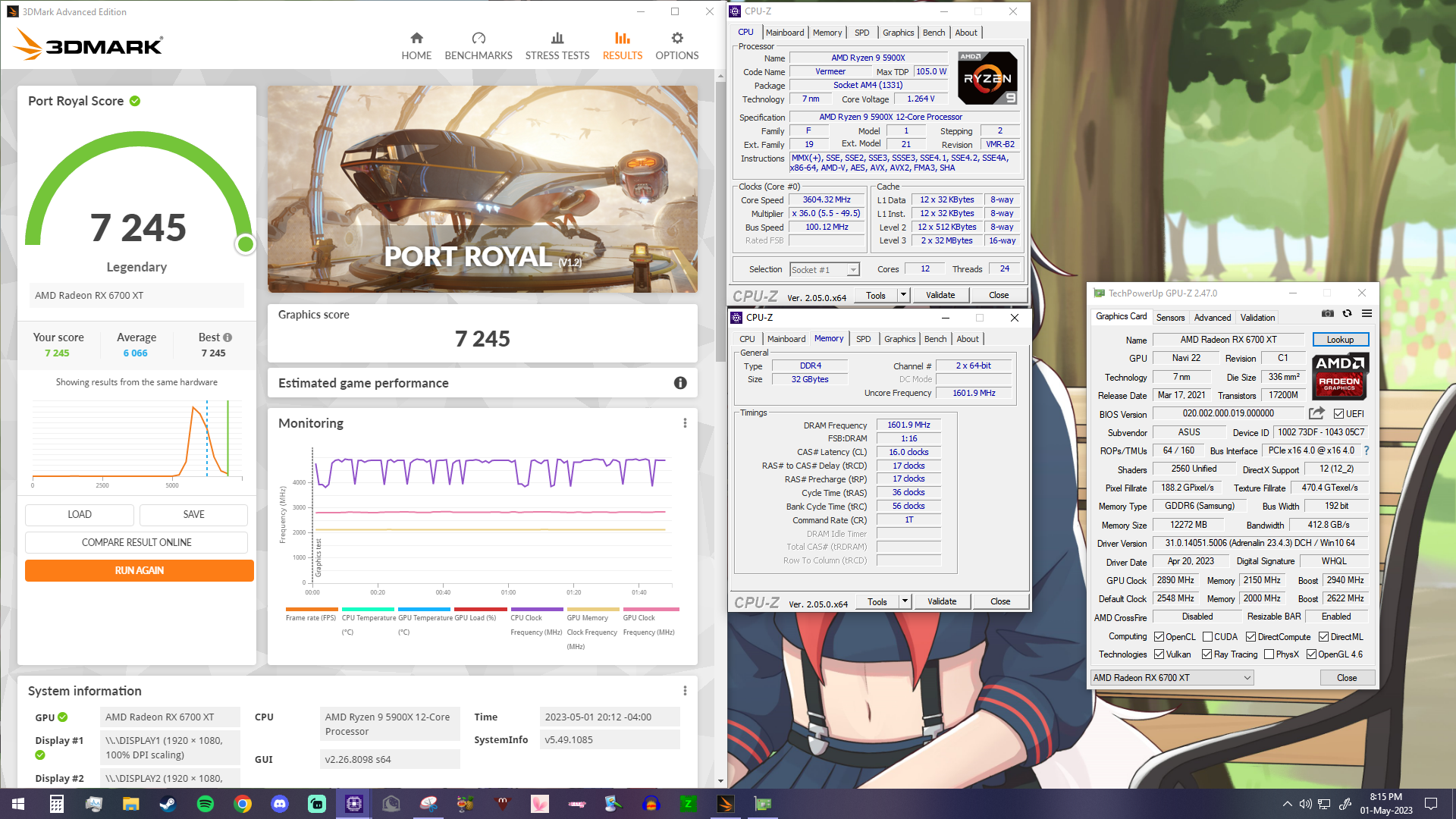The height and width of the screenshot is (819, 1456).
Task: Click Port Royal benchmark thumbnail image
Action: pyautogui.click(x=482, y=189)
